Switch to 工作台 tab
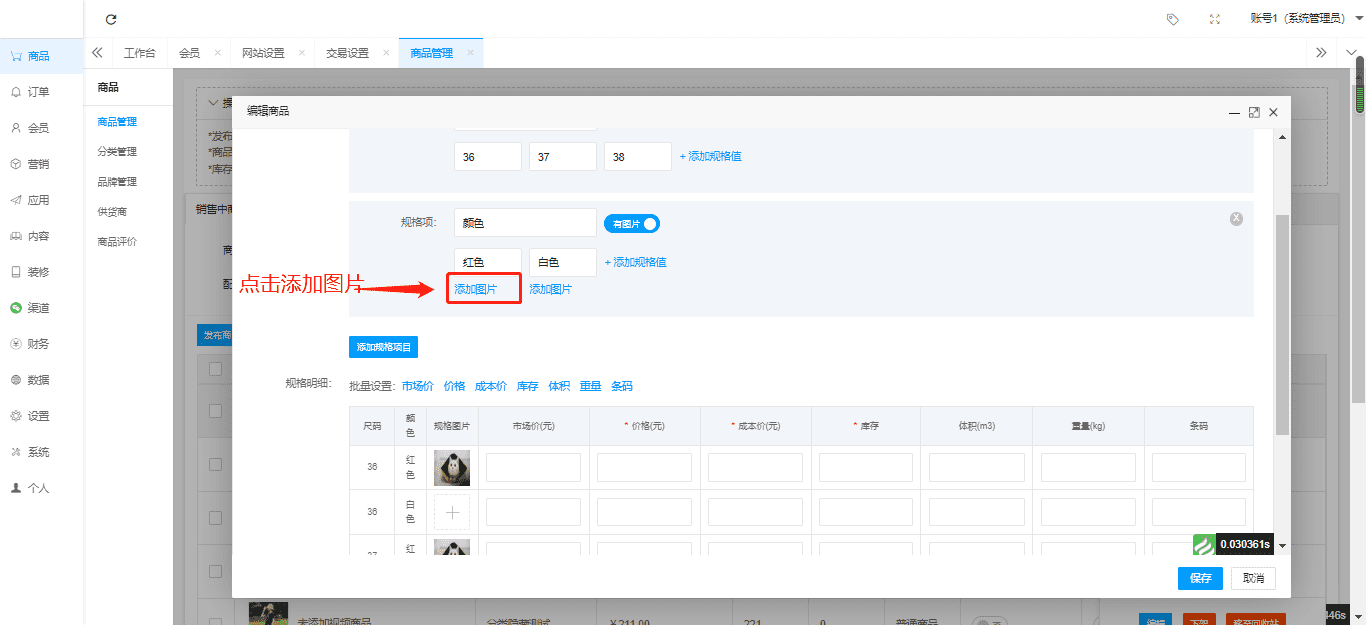The image size is (1366, 625). (x=140, y=53)
